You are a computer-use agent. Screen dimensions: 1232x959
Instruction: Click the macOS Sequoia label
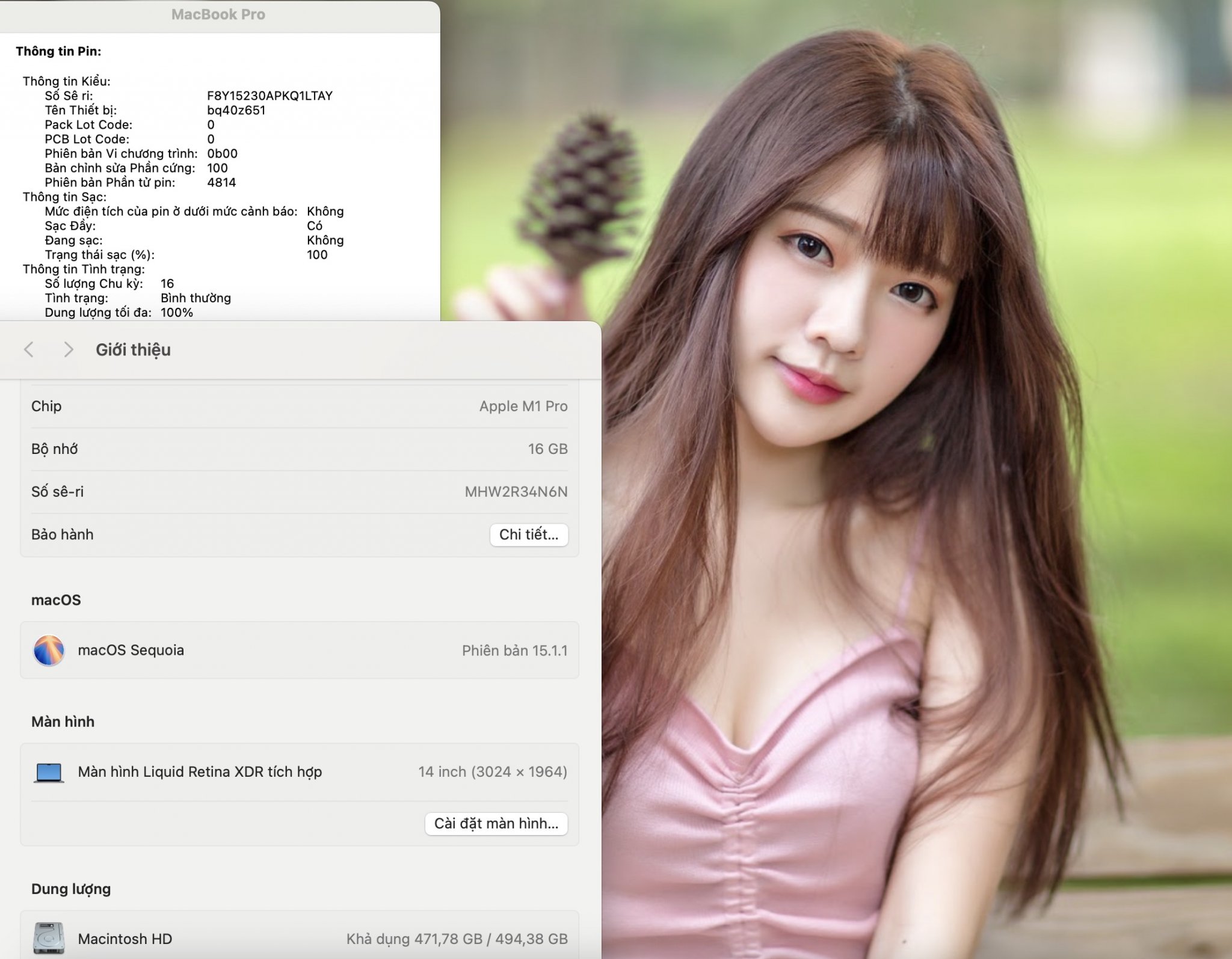point(131,650)
